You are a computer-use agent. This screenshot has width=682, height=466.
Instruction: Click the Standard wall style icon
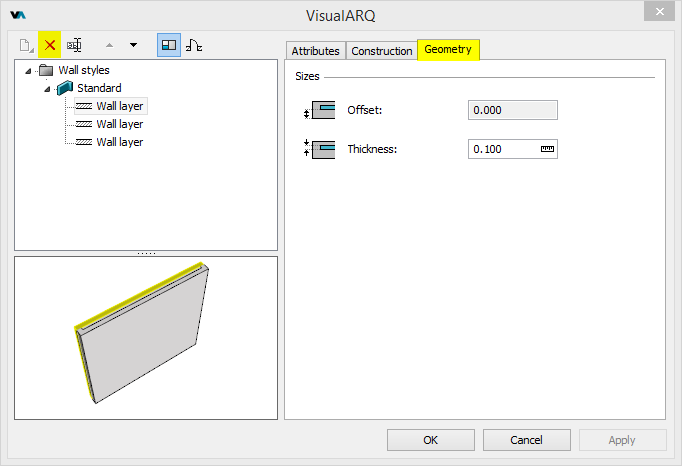(65, 88)
